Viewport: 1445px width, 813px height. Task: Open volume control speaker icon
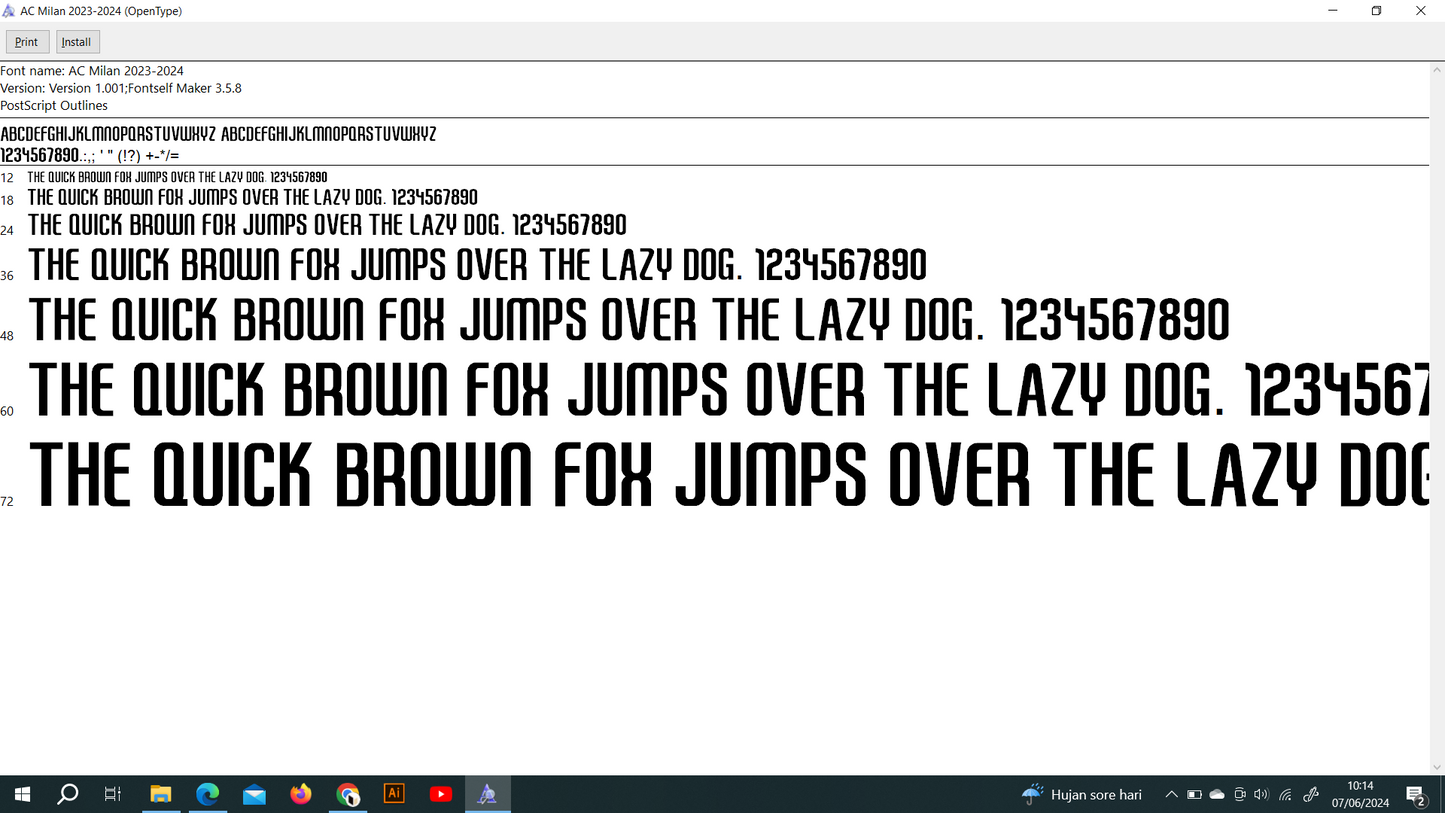click(1261, 795)
